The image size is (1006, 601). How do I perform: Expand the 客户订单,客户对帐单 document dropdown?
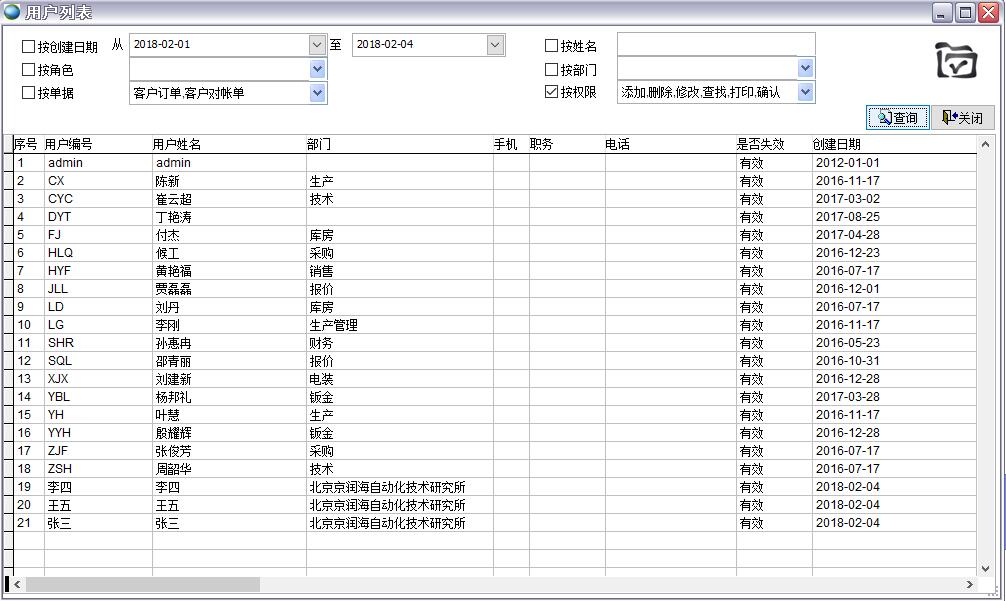[x=317, y=93]
